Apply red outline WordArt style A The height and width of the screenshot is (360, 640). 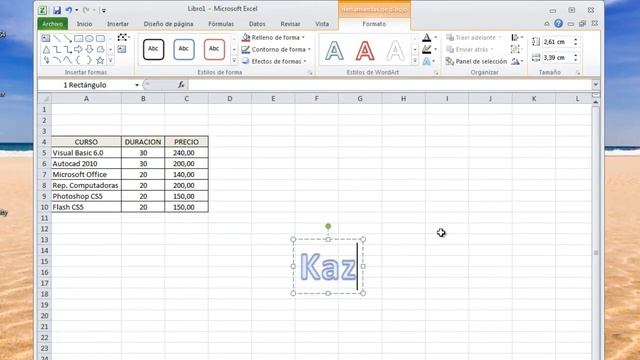(x=365, y=51)
